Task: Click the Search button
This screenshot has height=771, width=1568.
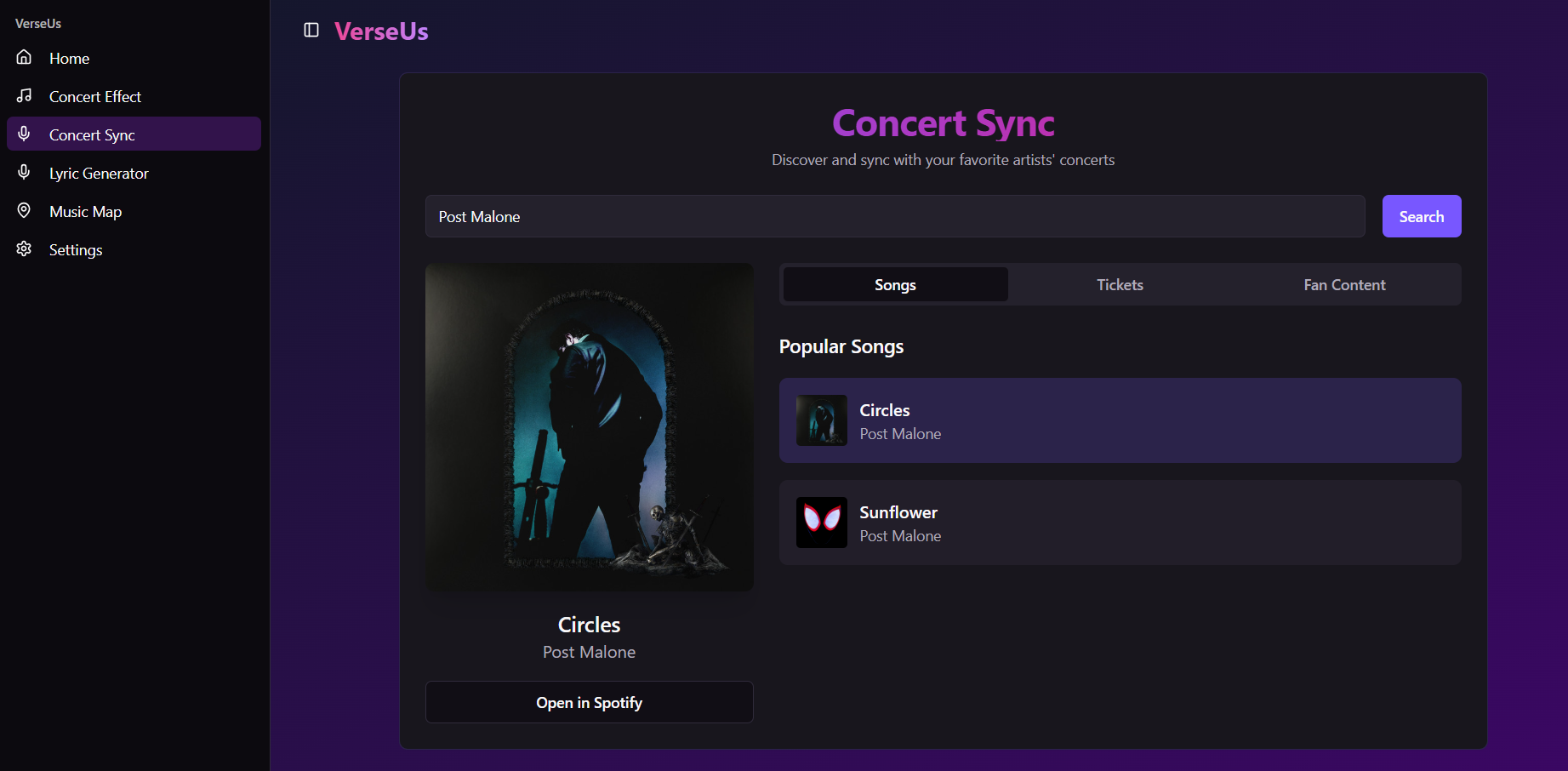Action: 1422,216
